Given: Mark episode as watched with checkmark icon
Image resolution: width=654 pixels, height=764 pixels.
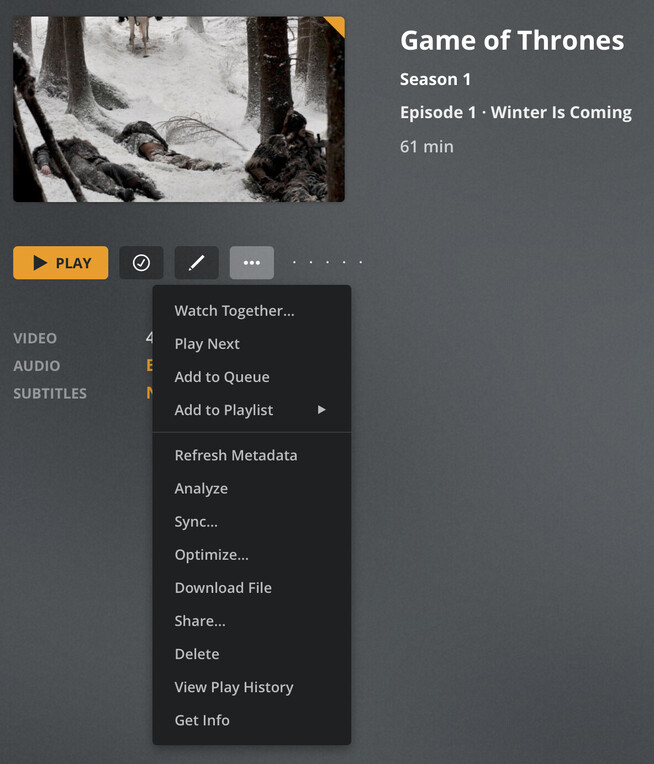Looking at the screenshot, I should [141, 263].
